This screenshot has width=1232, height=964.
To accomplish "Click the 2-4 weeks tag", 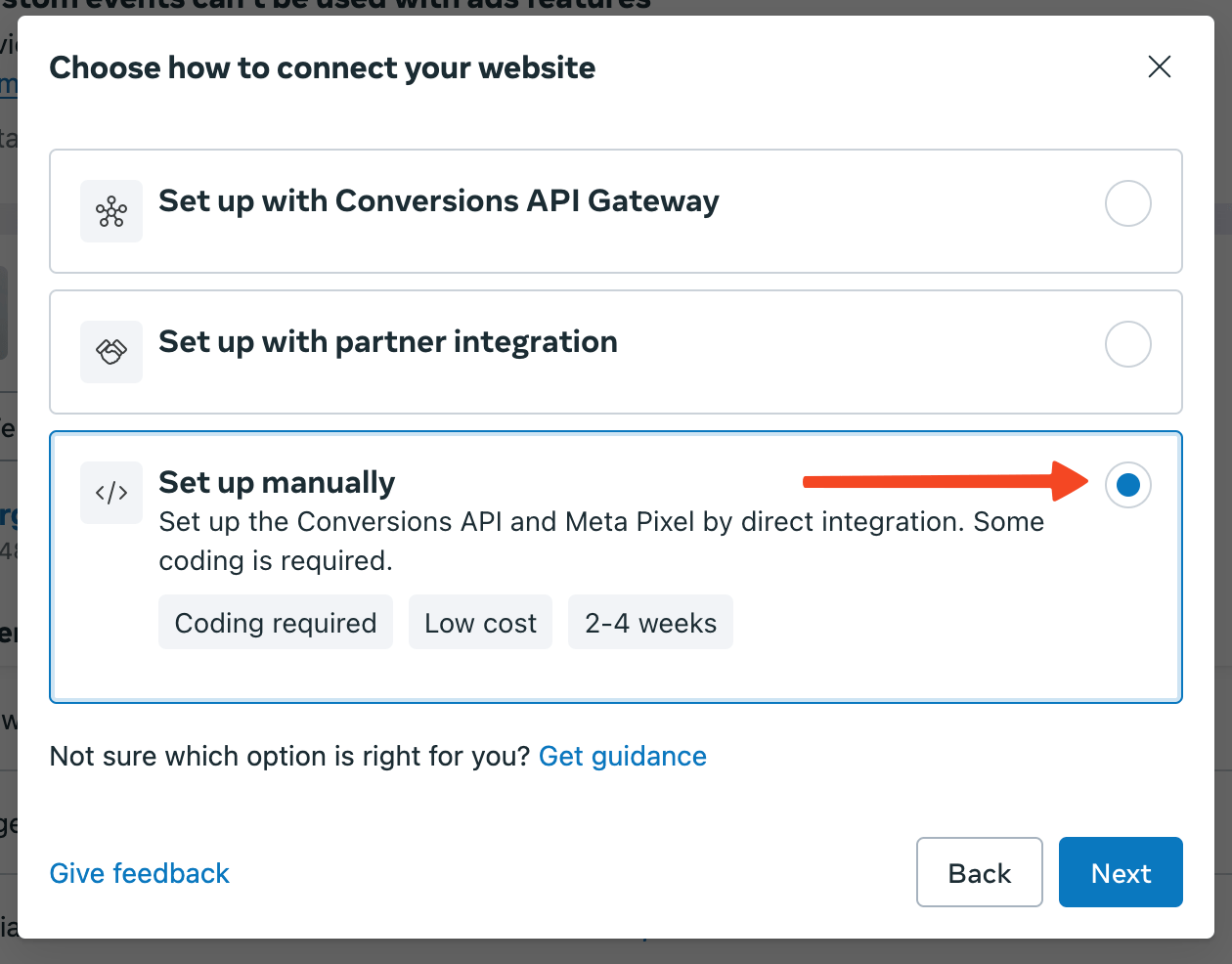I will coord(650,622).
